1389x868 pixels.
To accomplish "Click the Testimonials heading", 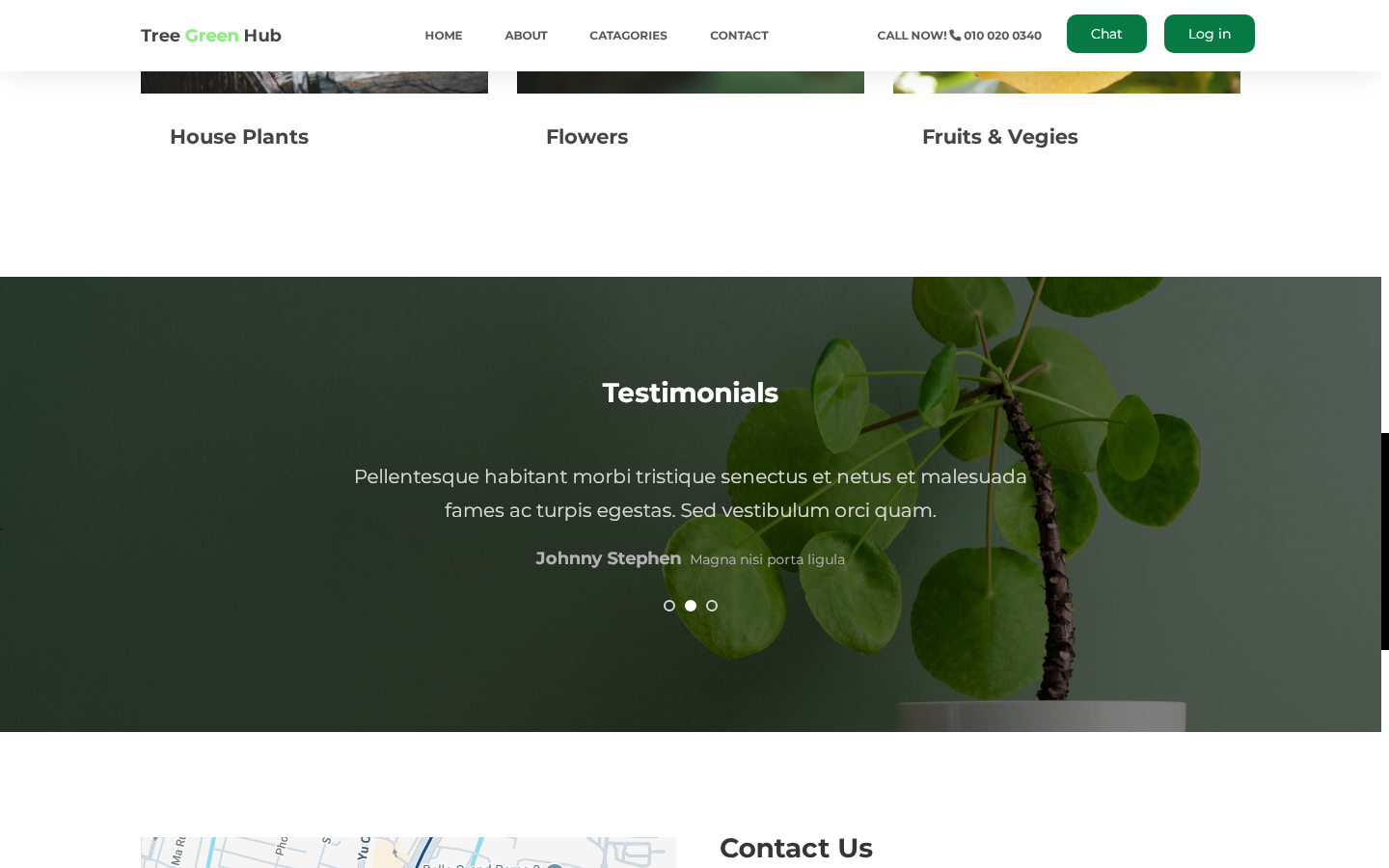I will pos(691,393).
